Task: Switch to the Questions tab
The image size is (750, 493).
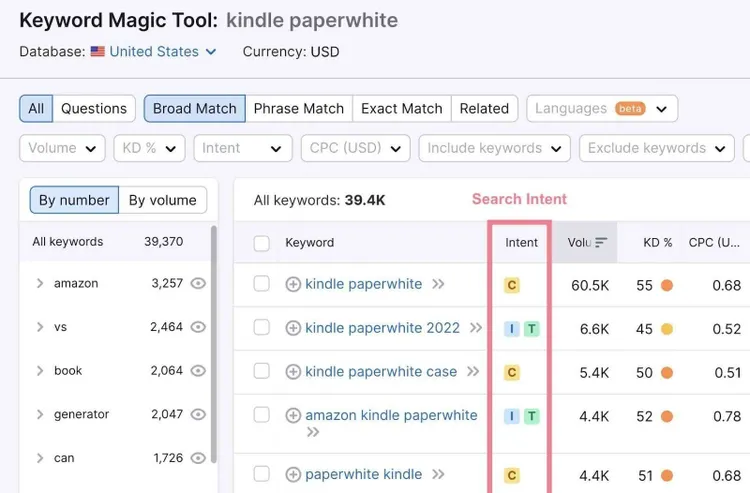Action: (94, 109)
